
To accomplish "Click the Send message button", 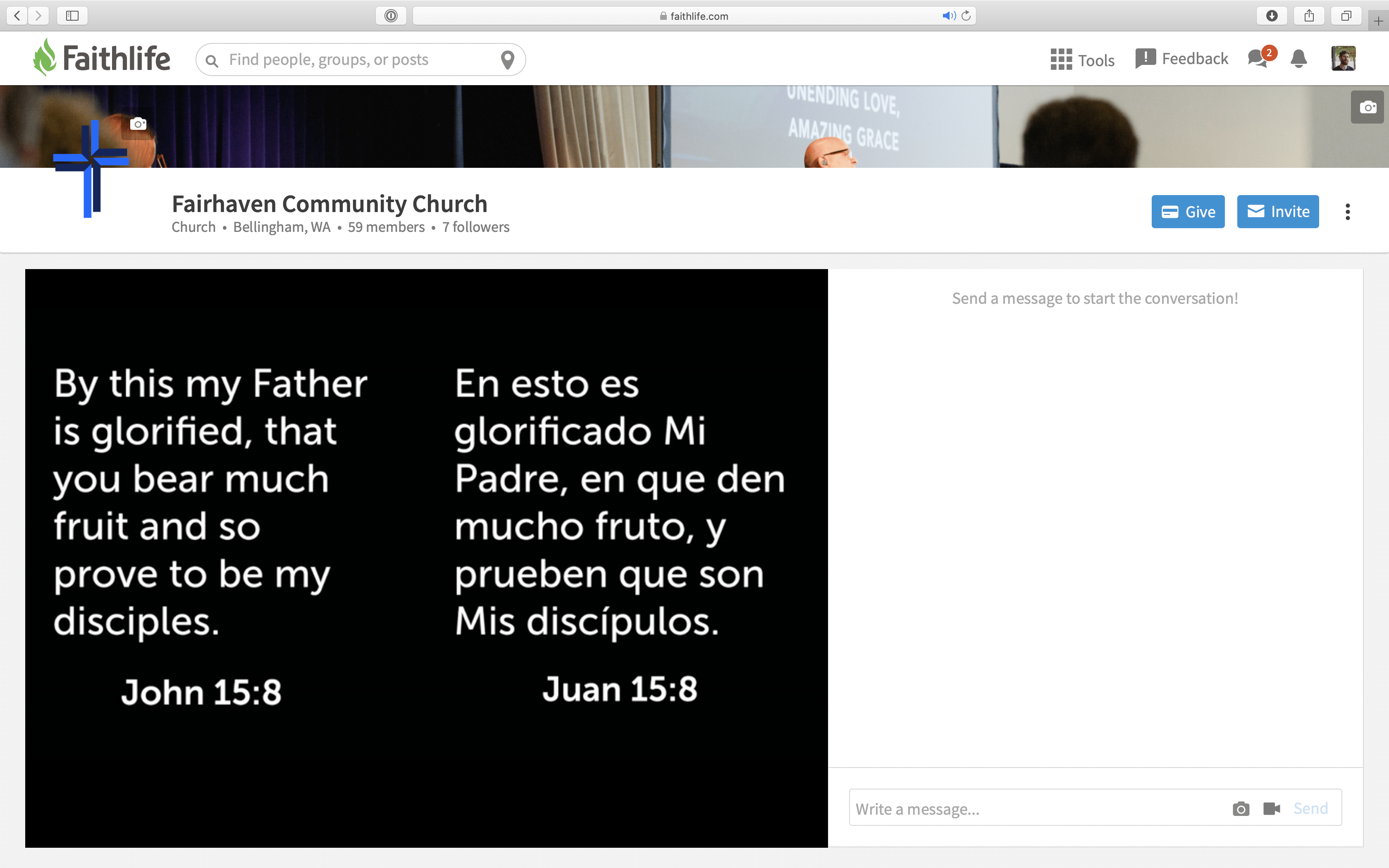I will click(1310, 809).
